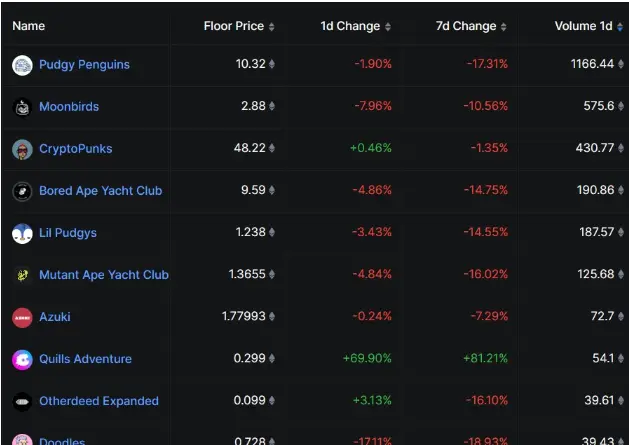
Task: Open the Bored Ape Yacht Club link
Action: 101,191
